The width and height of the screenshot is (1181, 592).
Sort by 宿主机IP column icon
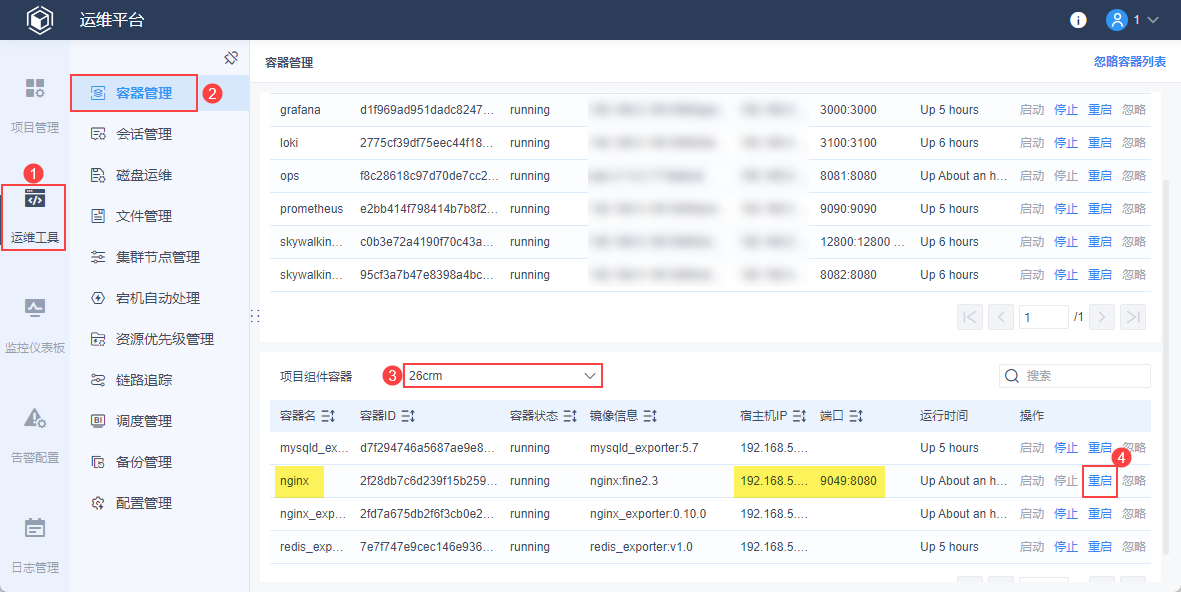(x=799, y=416)
